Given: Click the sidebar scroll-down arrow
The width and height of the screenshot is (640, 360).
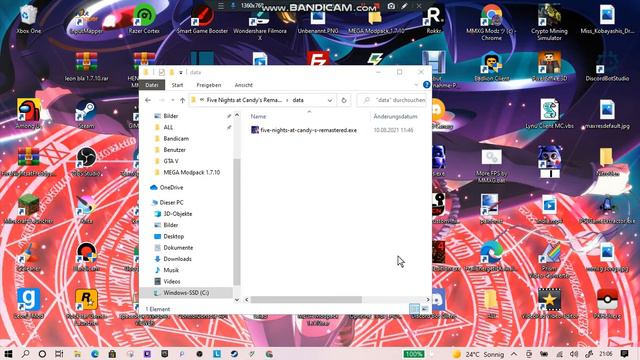Looking at the screenshot, I should [237, 300].
